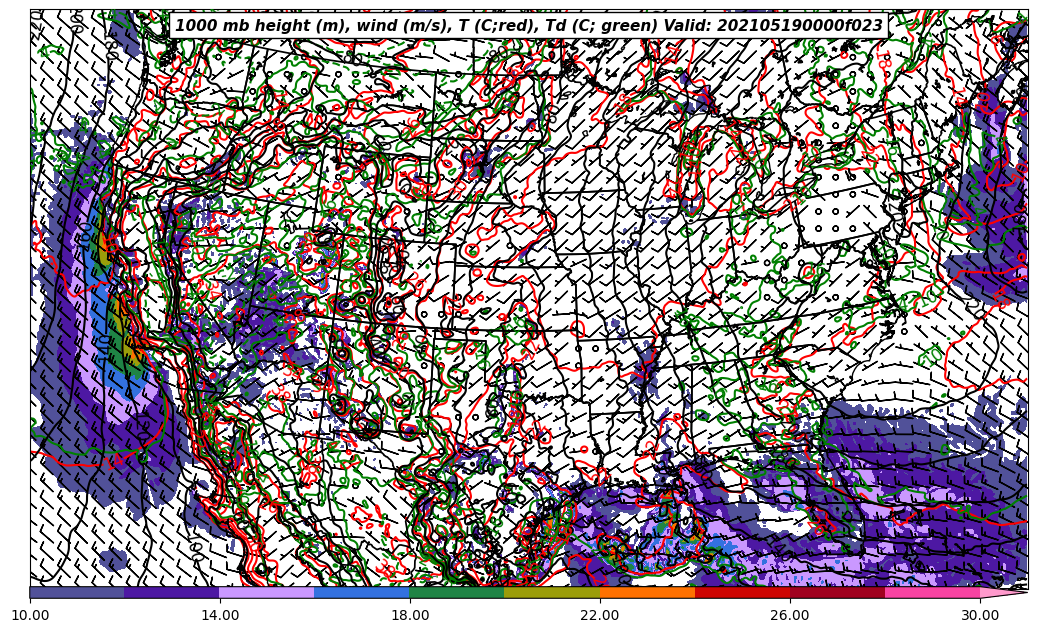
Task: Click the map title text box
Action: 529,25
